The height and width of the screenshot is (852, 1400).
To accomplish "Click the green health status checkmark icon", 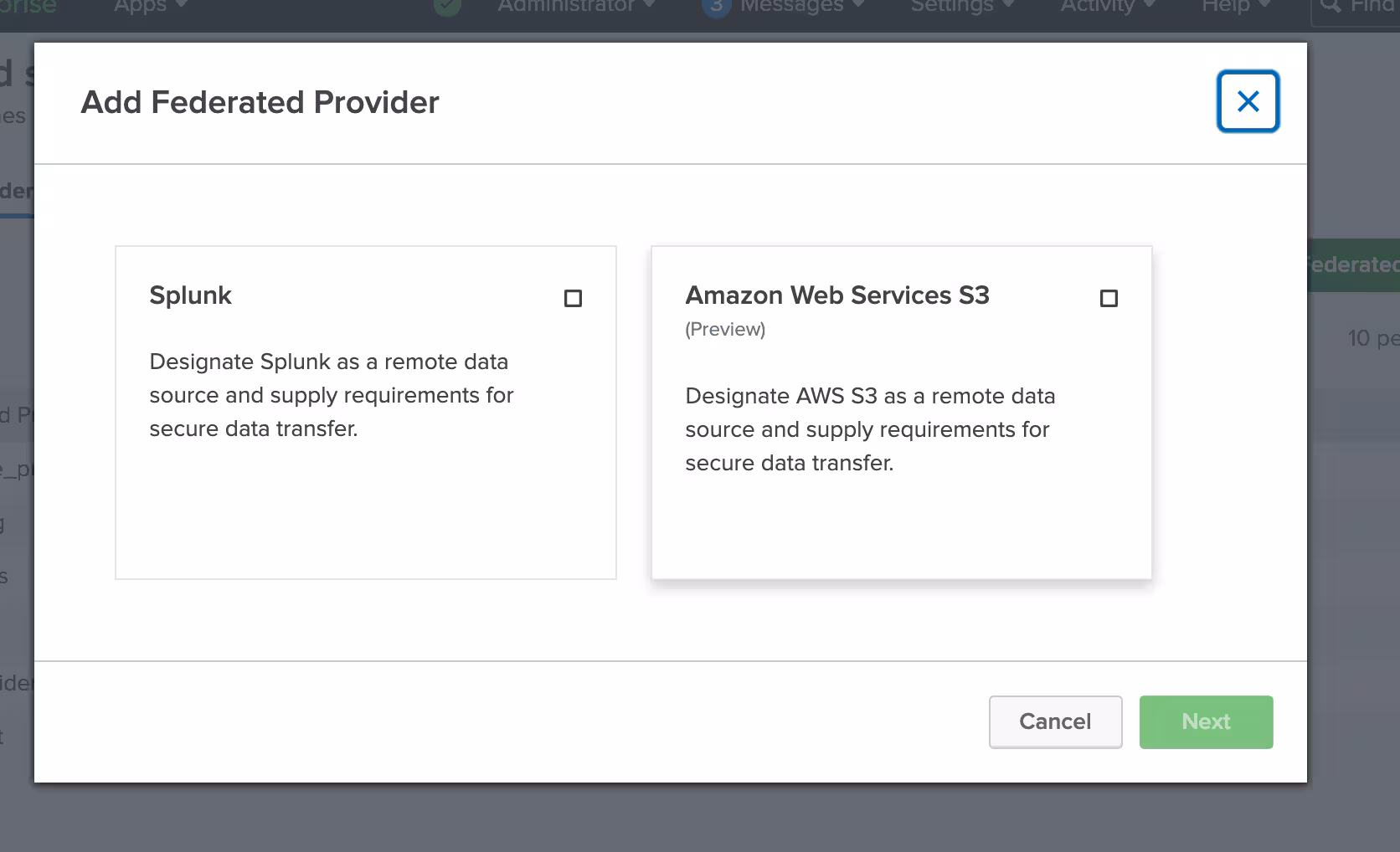I will point(447,7).
